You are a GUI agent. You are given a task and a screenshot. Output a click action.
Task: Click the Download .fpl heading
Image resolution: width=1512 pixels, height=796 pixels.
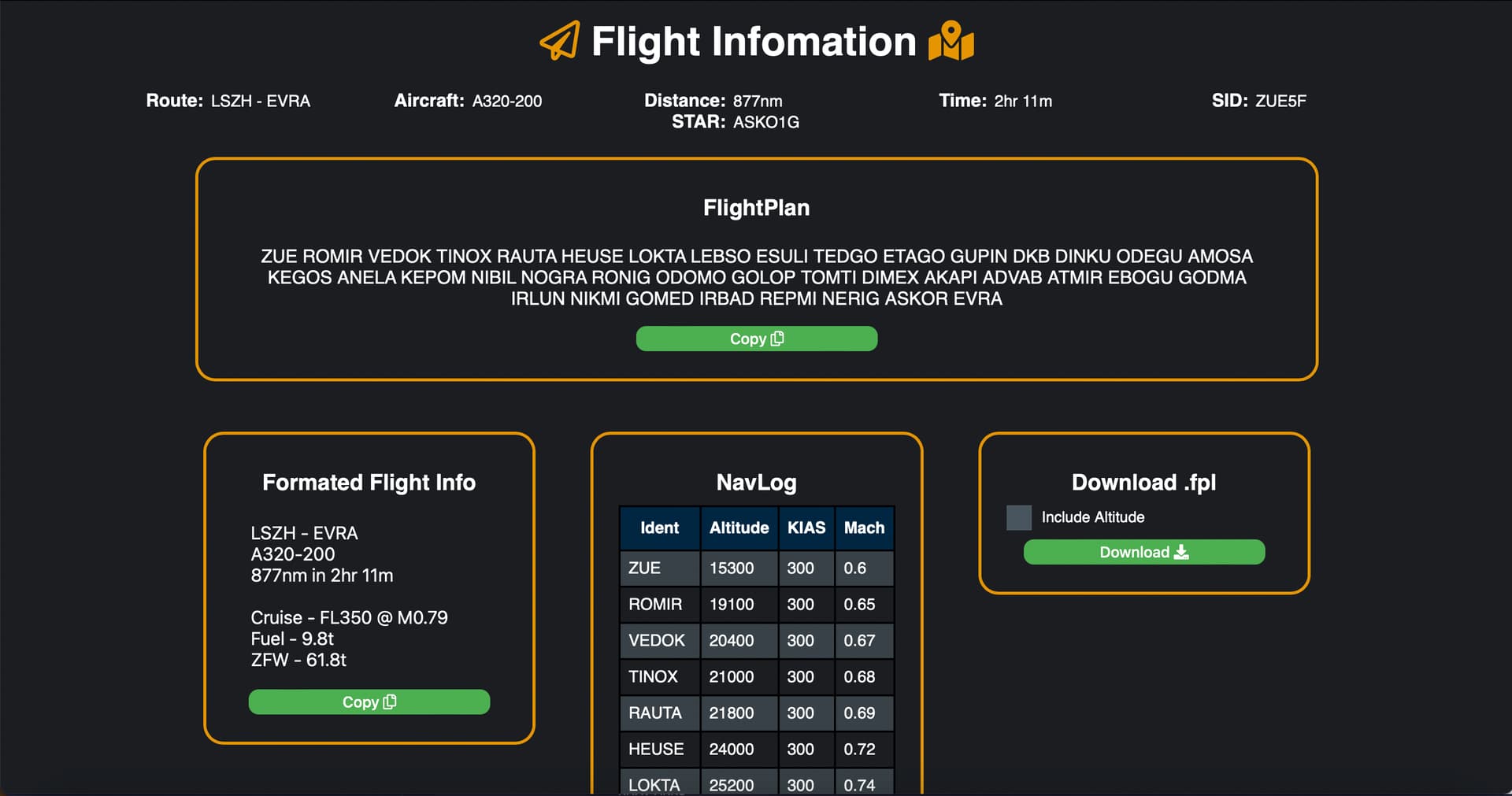[x=1144, y=483]
